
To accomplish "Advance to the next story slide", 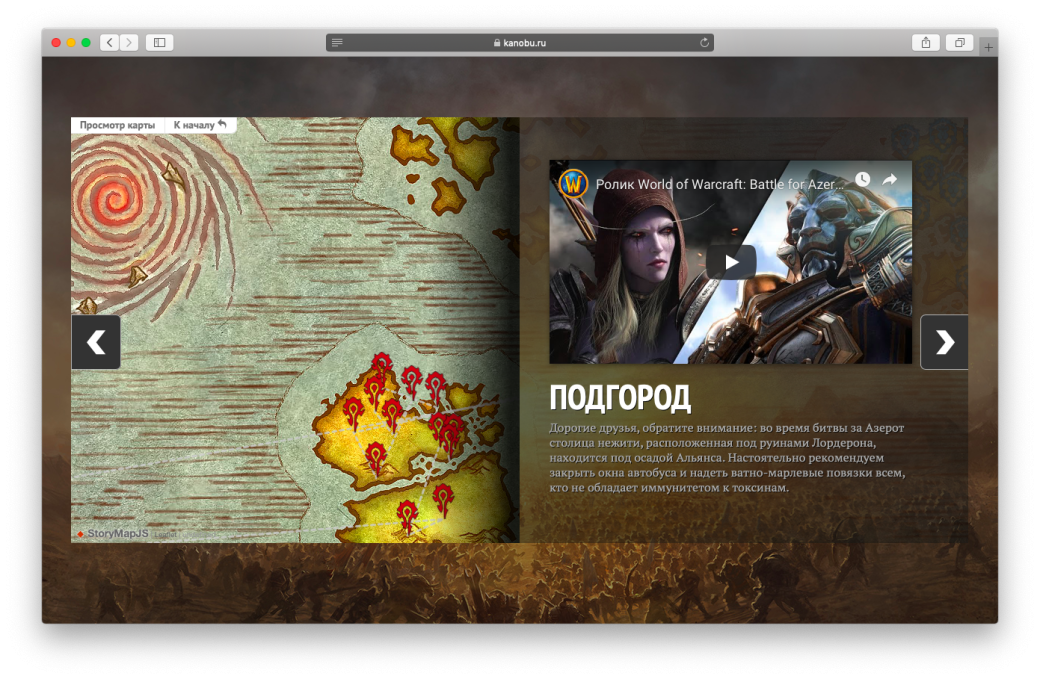I will tap(944, 341).
